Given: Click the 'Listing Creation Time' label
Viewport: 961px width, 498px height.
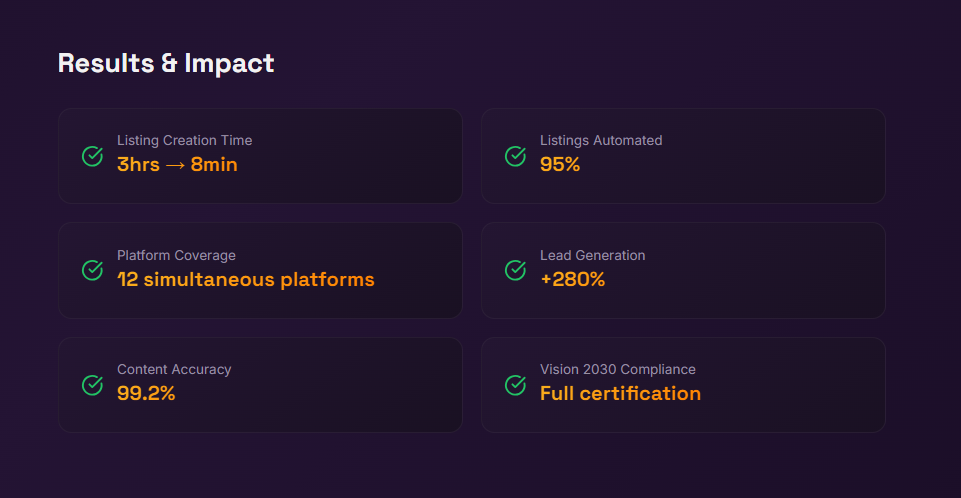Looking at the screenshot, I should pos(184,141).
